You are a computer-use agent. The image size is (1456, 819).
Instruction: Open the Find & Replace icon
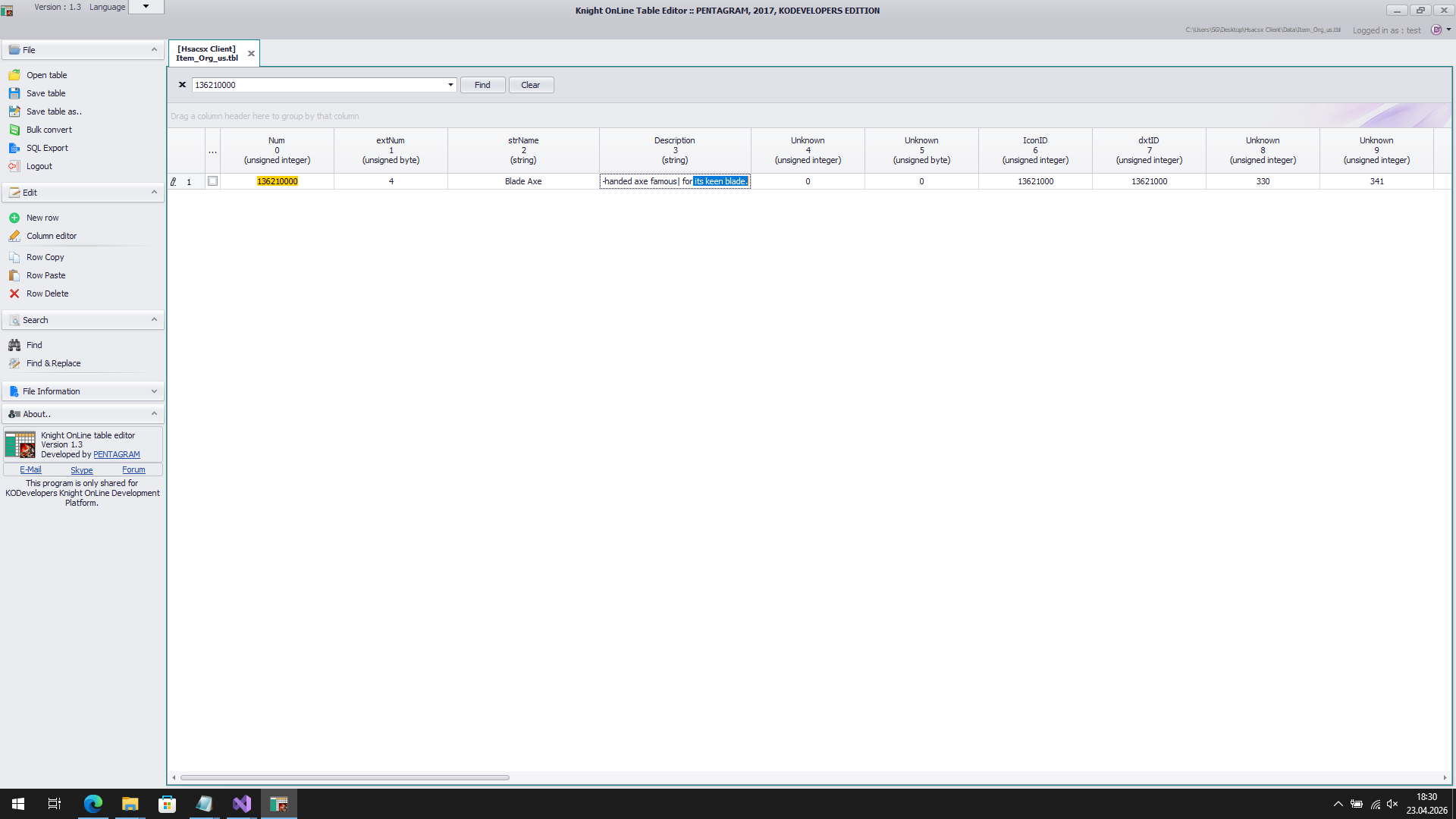coord(14,363)
